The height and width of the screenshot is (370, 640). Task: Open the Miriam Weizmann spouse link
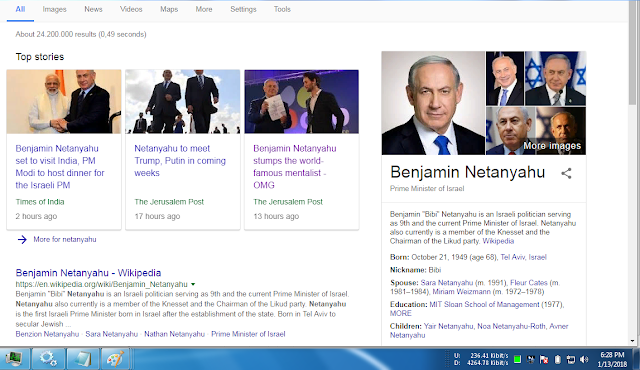(x=461, y=292)
